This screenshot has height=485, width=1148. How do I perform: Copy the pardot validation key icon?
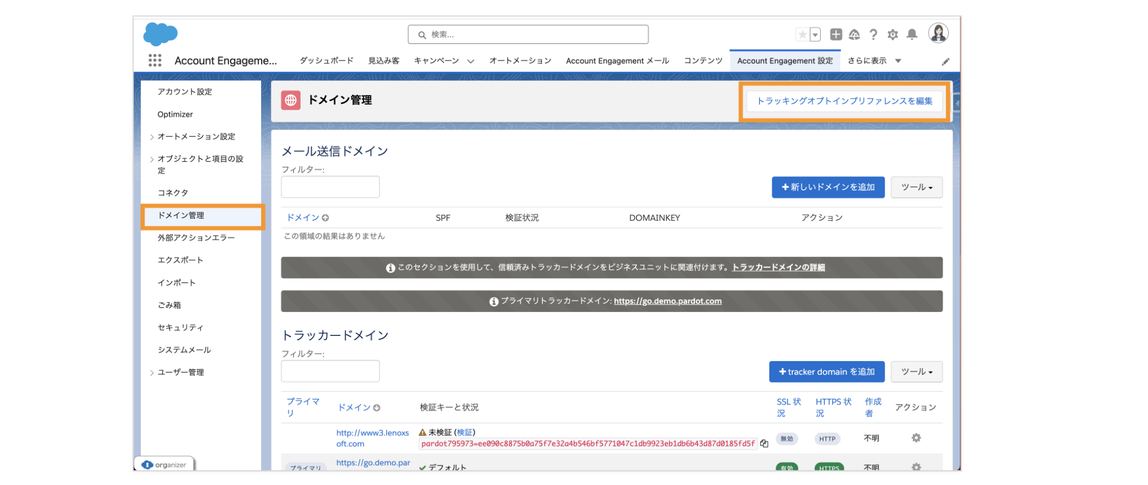[764, 443]
